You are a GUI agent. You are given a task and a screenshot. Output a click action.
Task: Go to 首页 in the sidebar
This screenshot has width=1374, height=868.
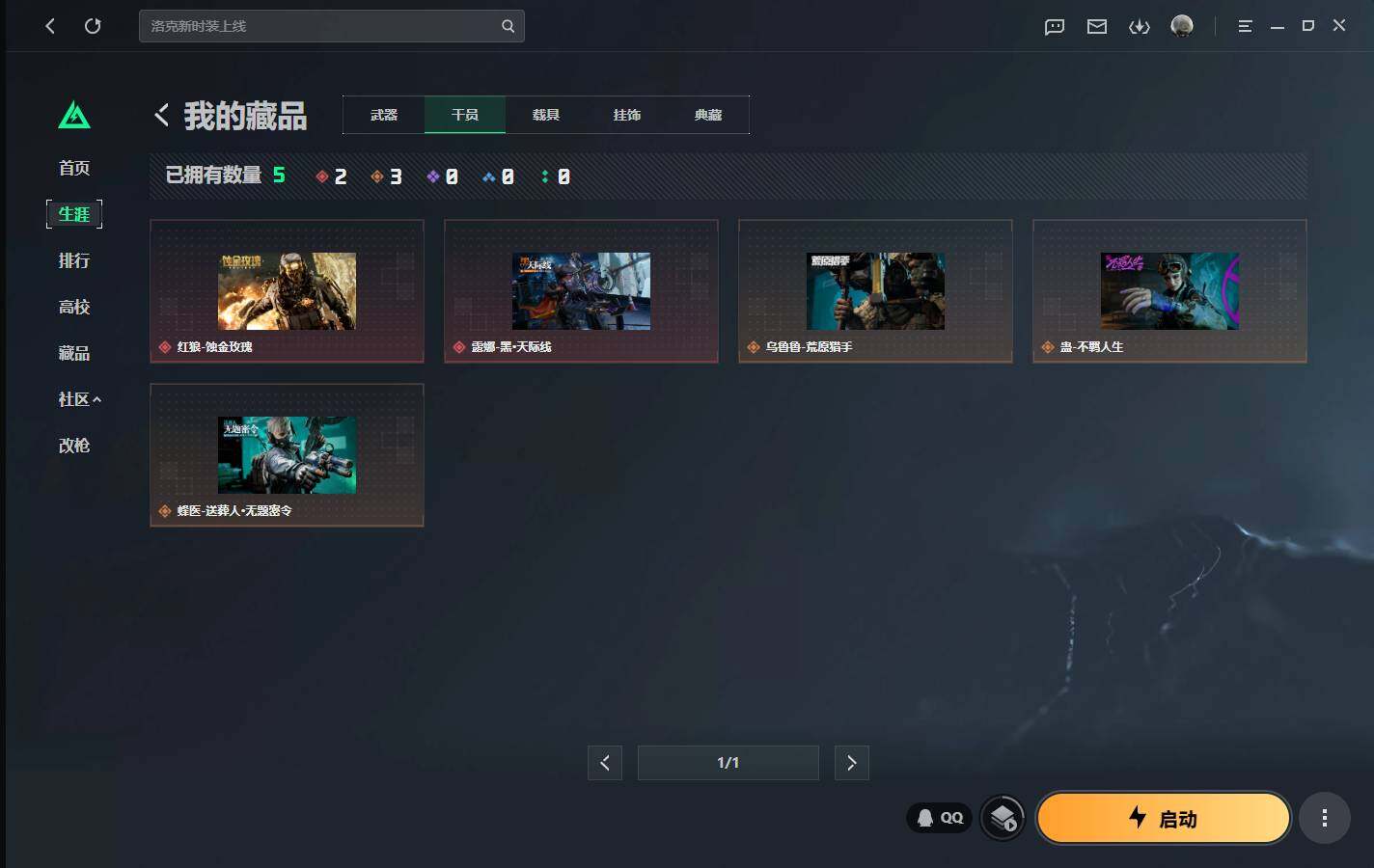(74, 168)
